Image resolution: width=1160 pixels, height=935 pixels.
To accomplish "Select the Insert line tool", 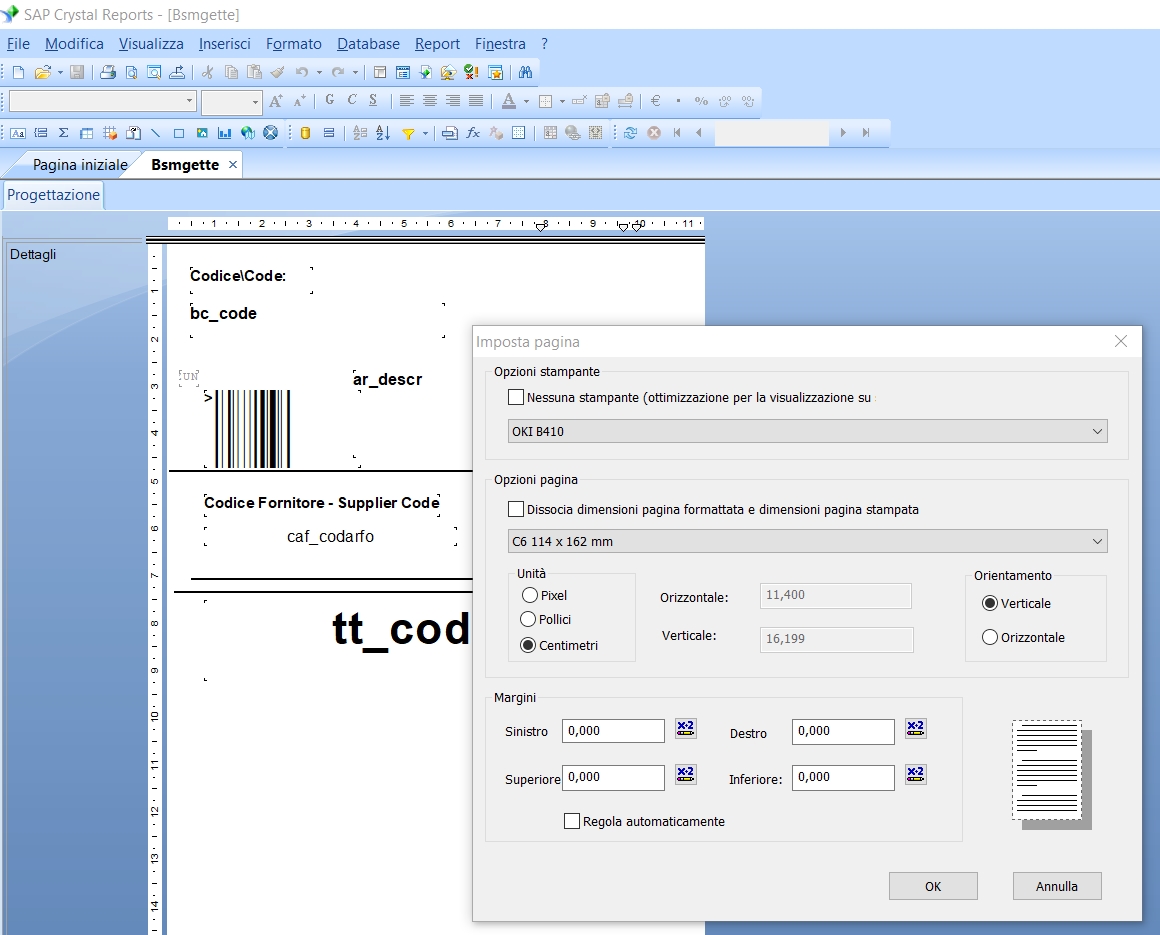I will click(x=155, y=132).
